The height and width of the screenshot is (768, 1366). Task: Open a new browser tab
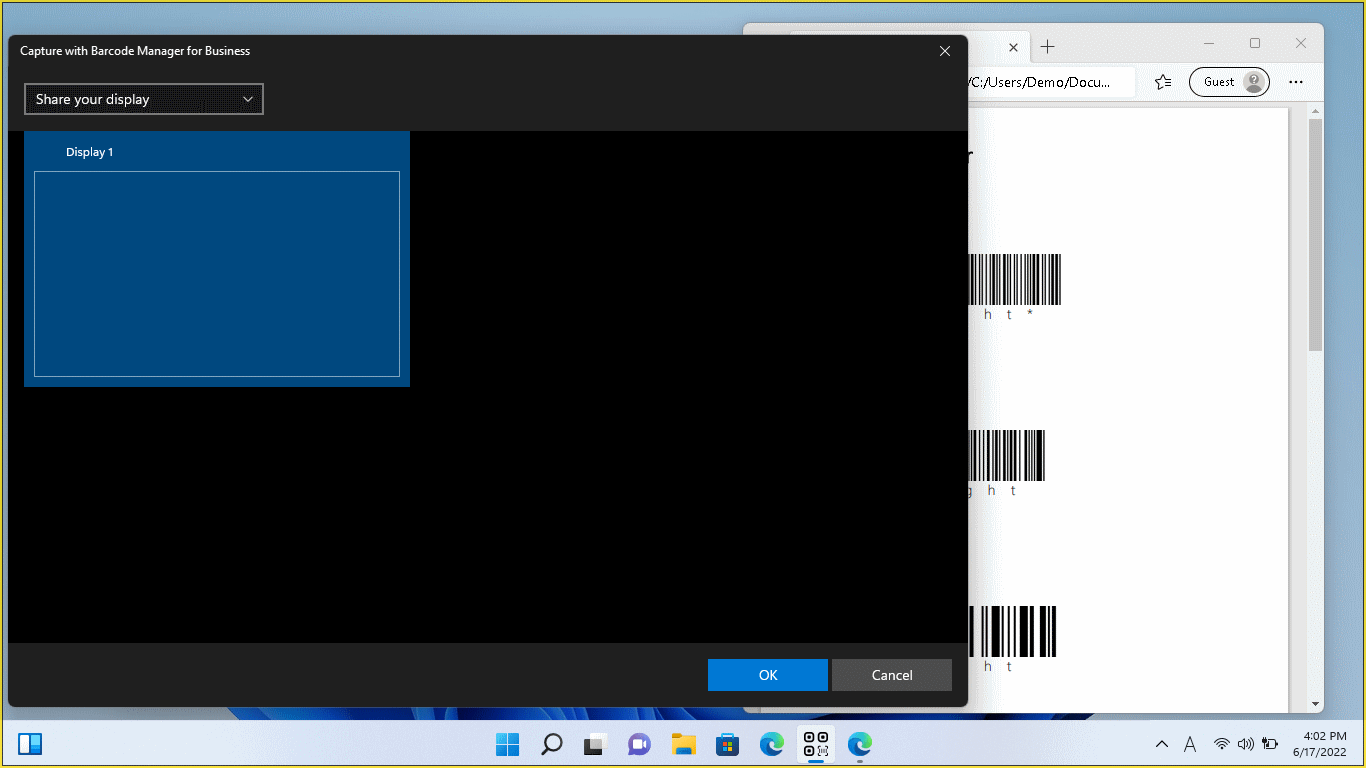[x=1047, y=46]
